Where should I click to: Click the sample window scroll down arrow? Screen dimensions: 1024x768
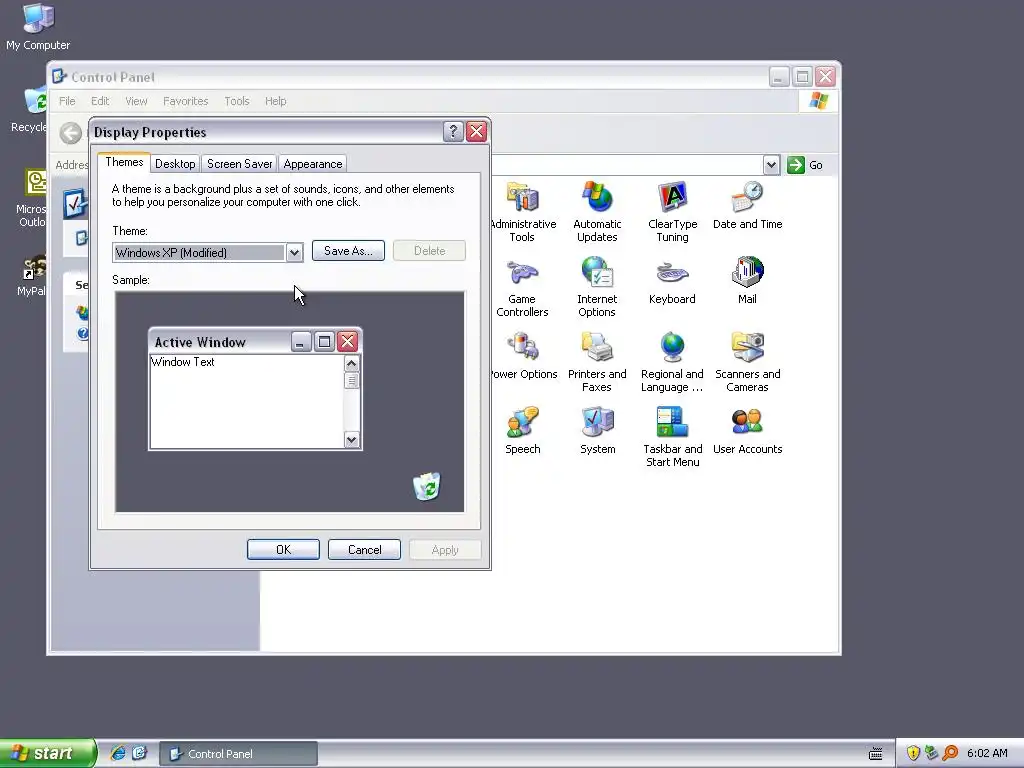(x=351, y=440)
